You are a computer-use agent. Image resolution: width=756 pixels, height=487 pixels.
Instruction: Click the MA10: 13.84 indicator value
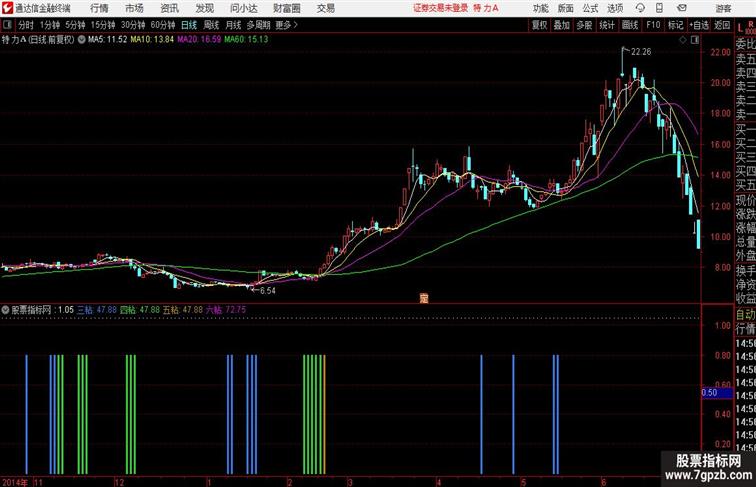tap(152, 40)
